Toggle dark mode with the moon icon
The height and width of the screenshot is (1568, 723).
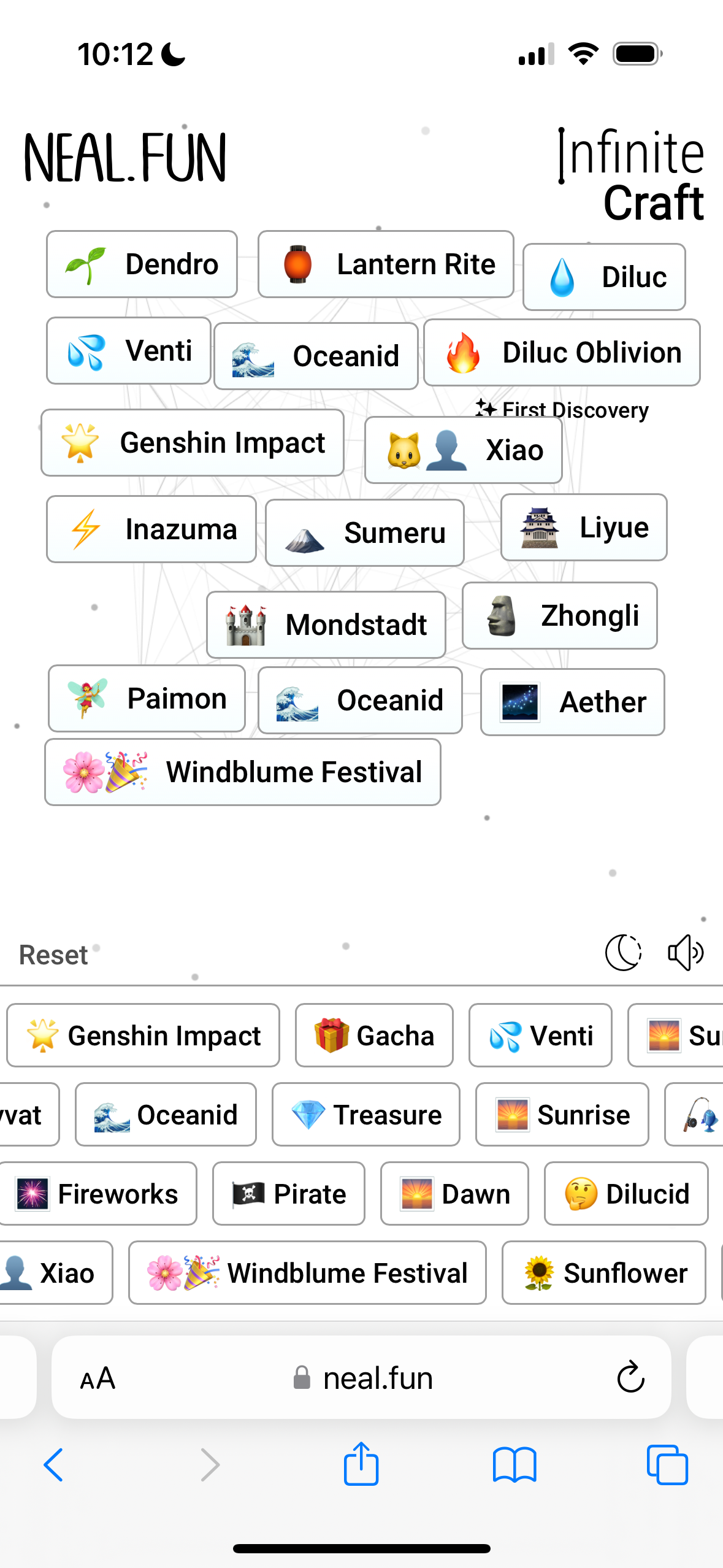click(x=622, y=953)
